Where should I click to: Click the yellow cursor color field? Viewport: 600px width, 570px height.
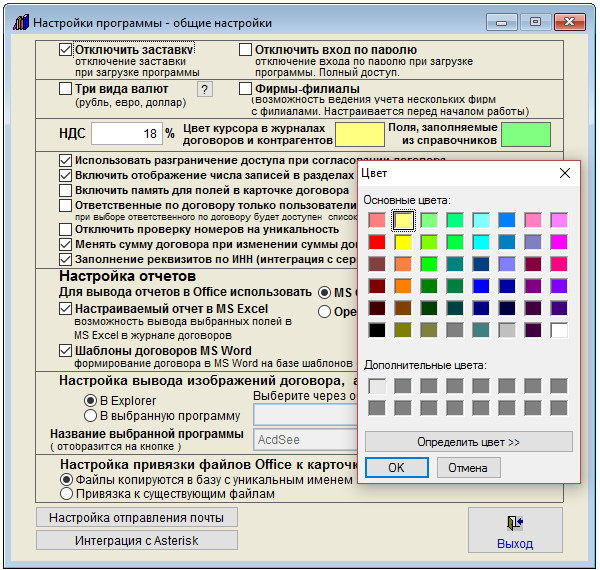[x=359, y=133]
